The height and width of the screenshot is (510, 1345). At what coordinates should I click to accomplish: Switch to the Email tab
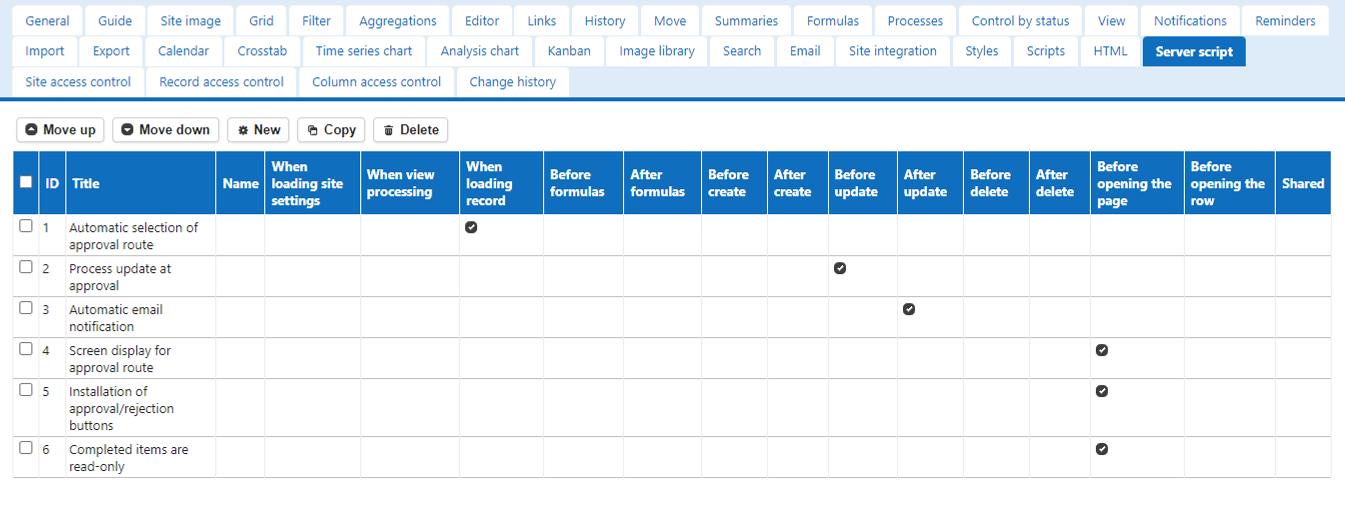(x=805, y=51)
